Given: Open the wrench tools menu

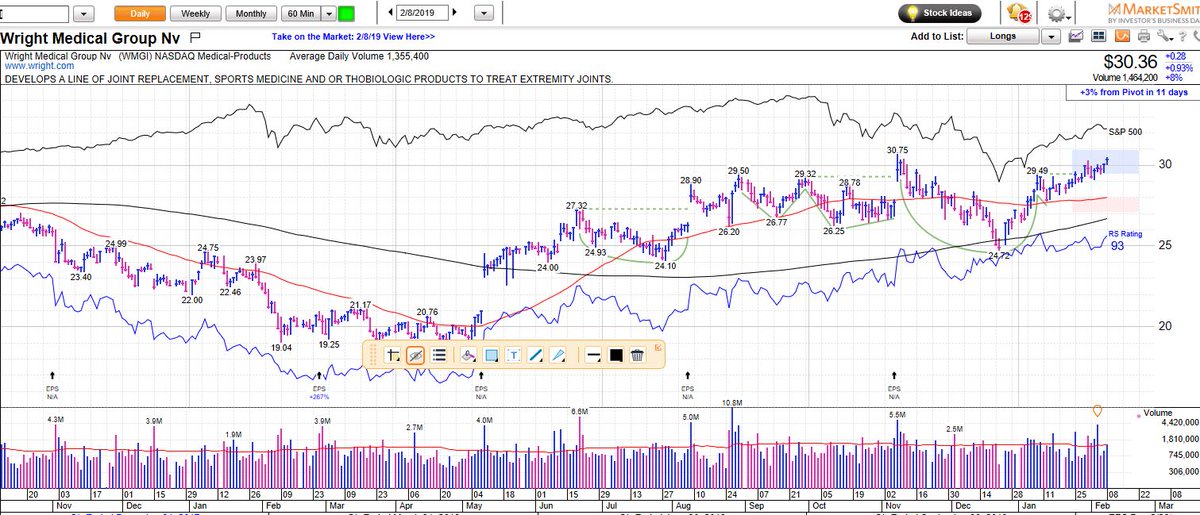Looking at the screenshot, I should click(1164, 36).
